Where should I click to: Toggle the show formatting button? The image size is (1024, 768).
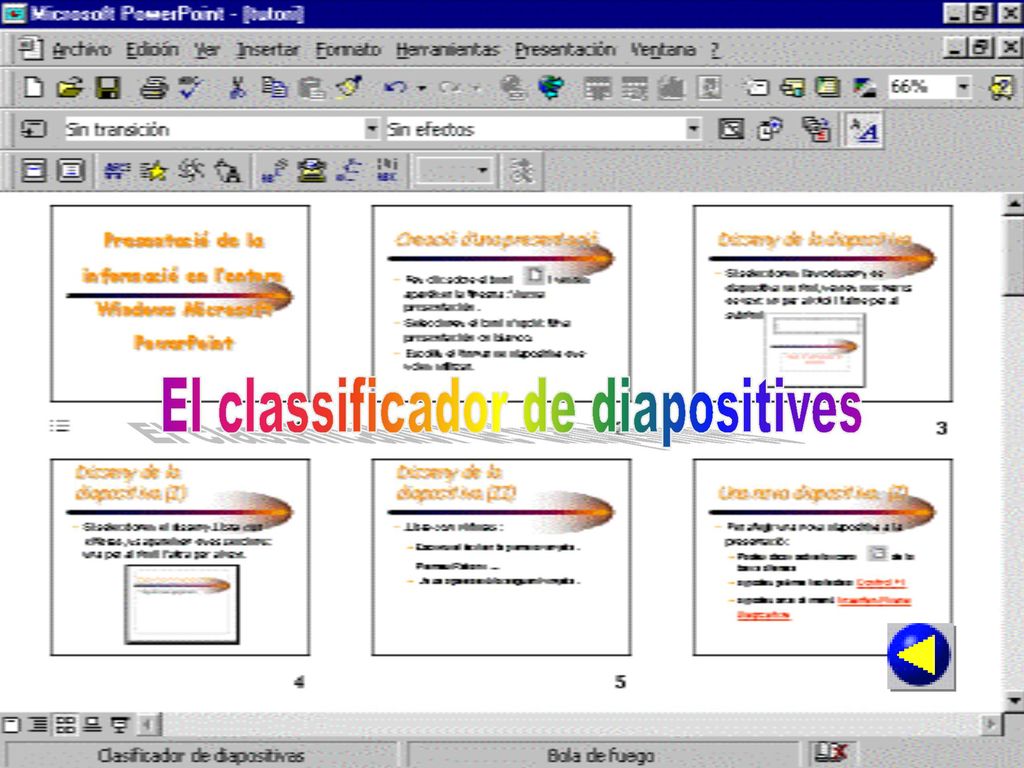coord(864,129)
